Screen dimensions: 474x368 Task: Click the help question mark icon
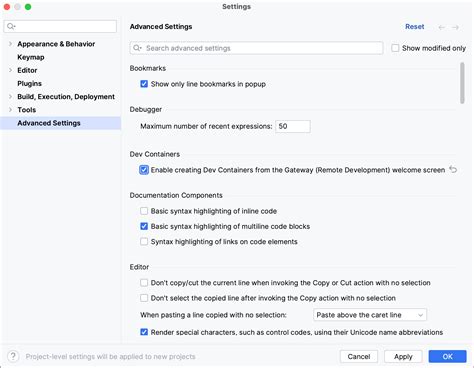tap(13, 356)
